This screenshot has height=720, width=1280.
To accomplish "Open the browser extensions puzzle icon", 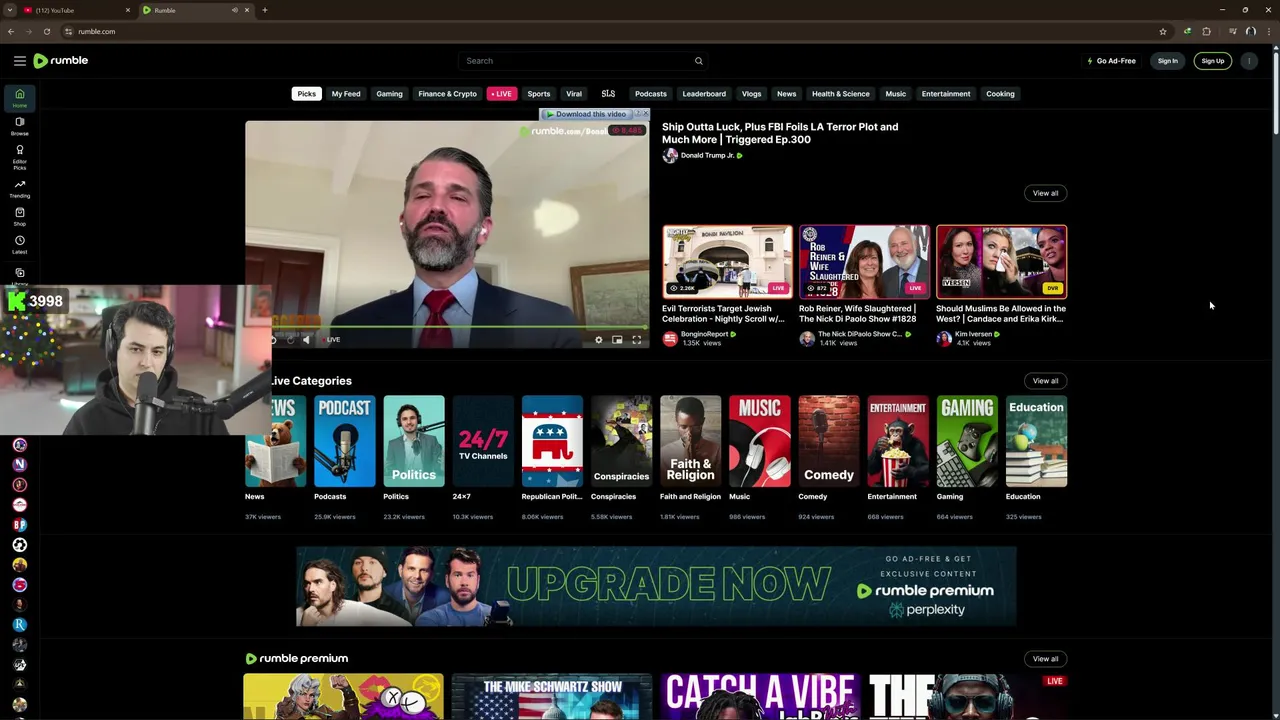I will [x=1206, y=31].
